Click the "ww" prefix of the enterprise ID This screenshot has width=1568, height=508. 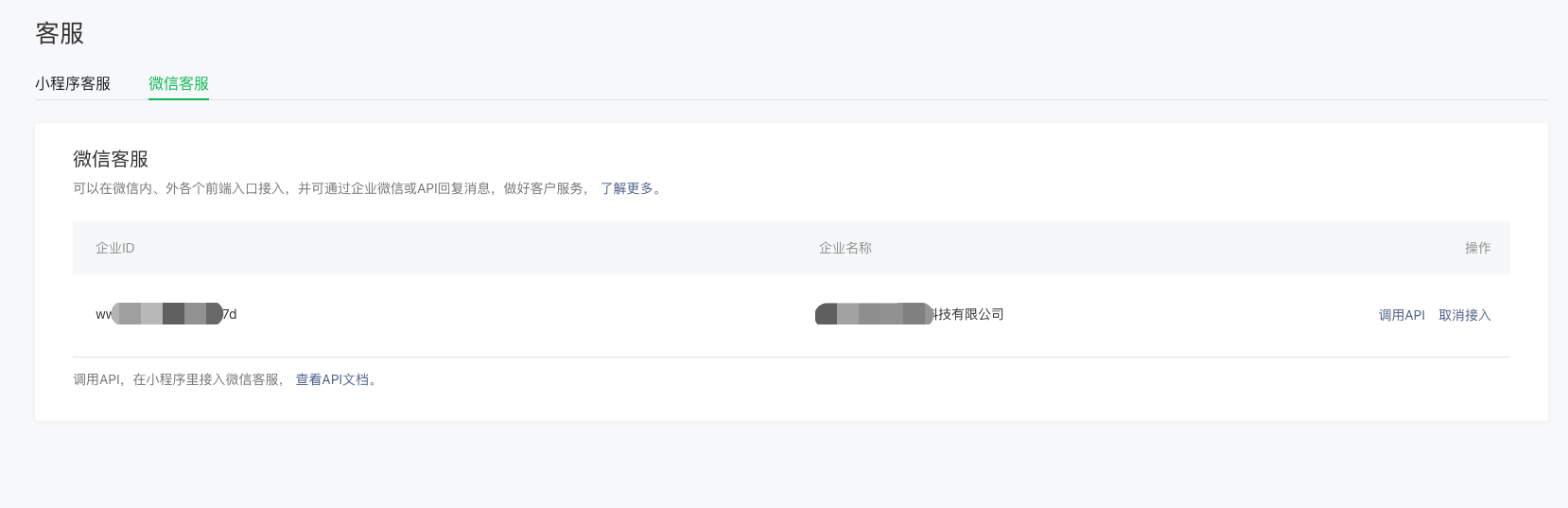click(x=102, y=314)
